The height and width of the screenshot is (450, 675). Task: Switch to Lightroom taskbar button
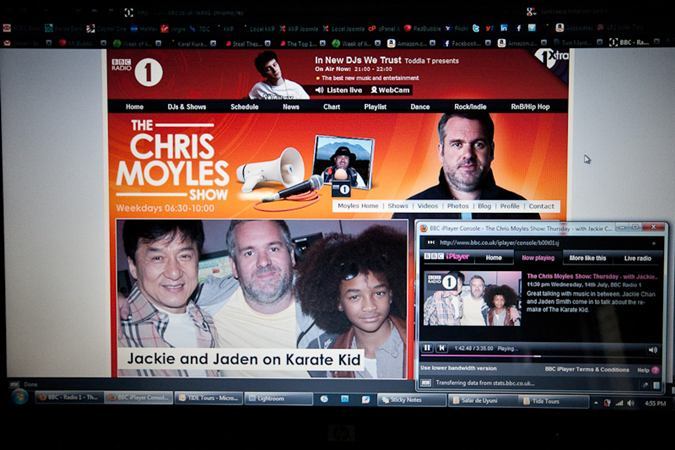279,399
